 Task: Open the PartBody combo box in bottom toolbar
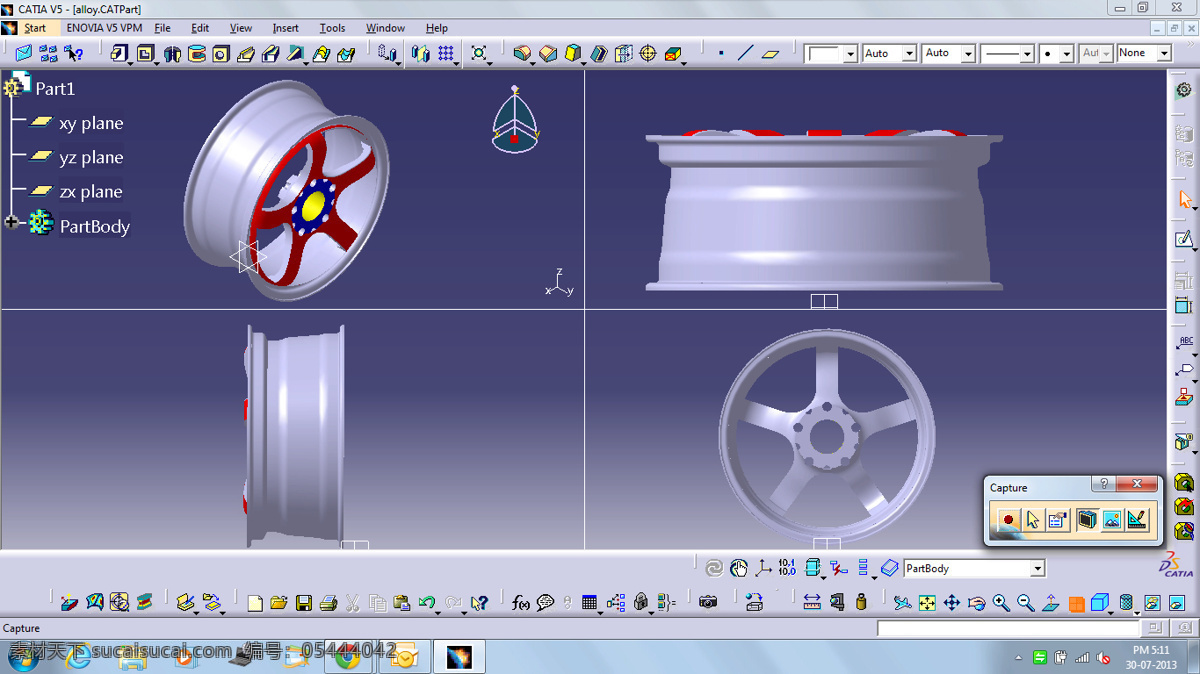(974, 568)
